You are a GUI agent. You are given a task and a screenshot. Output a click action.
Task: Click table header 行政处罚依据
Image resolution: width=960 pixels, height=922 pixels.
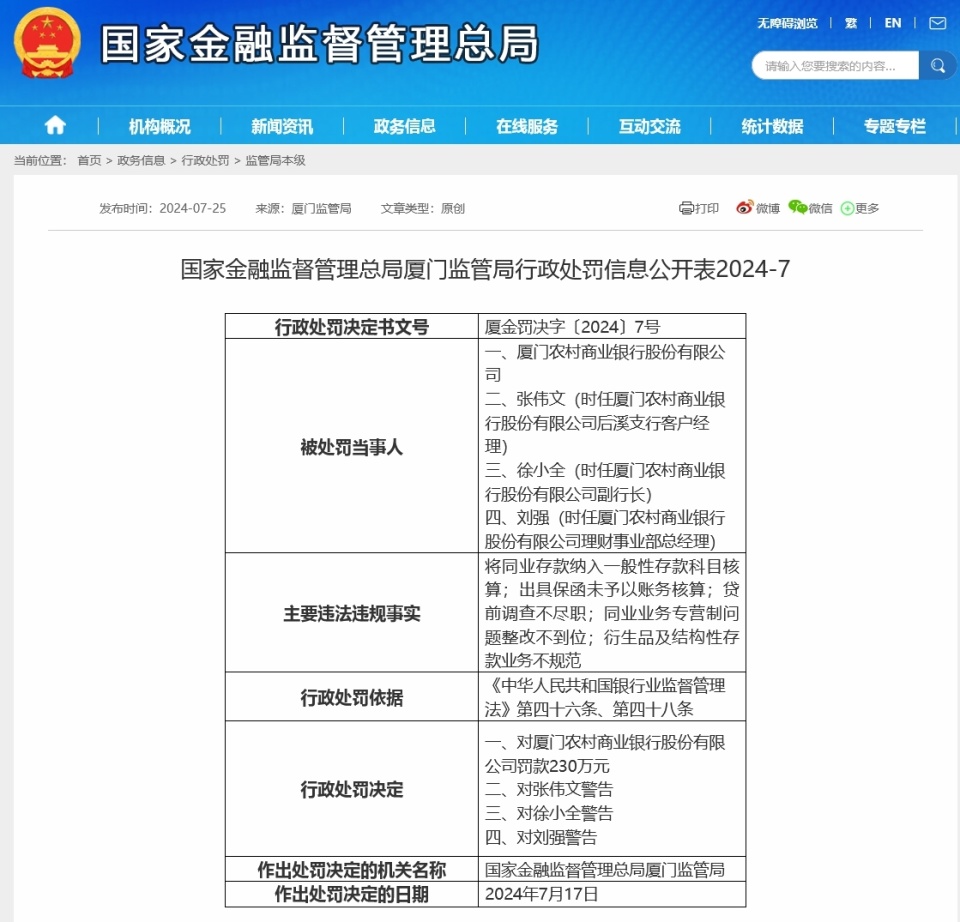[x=351, y=697]
